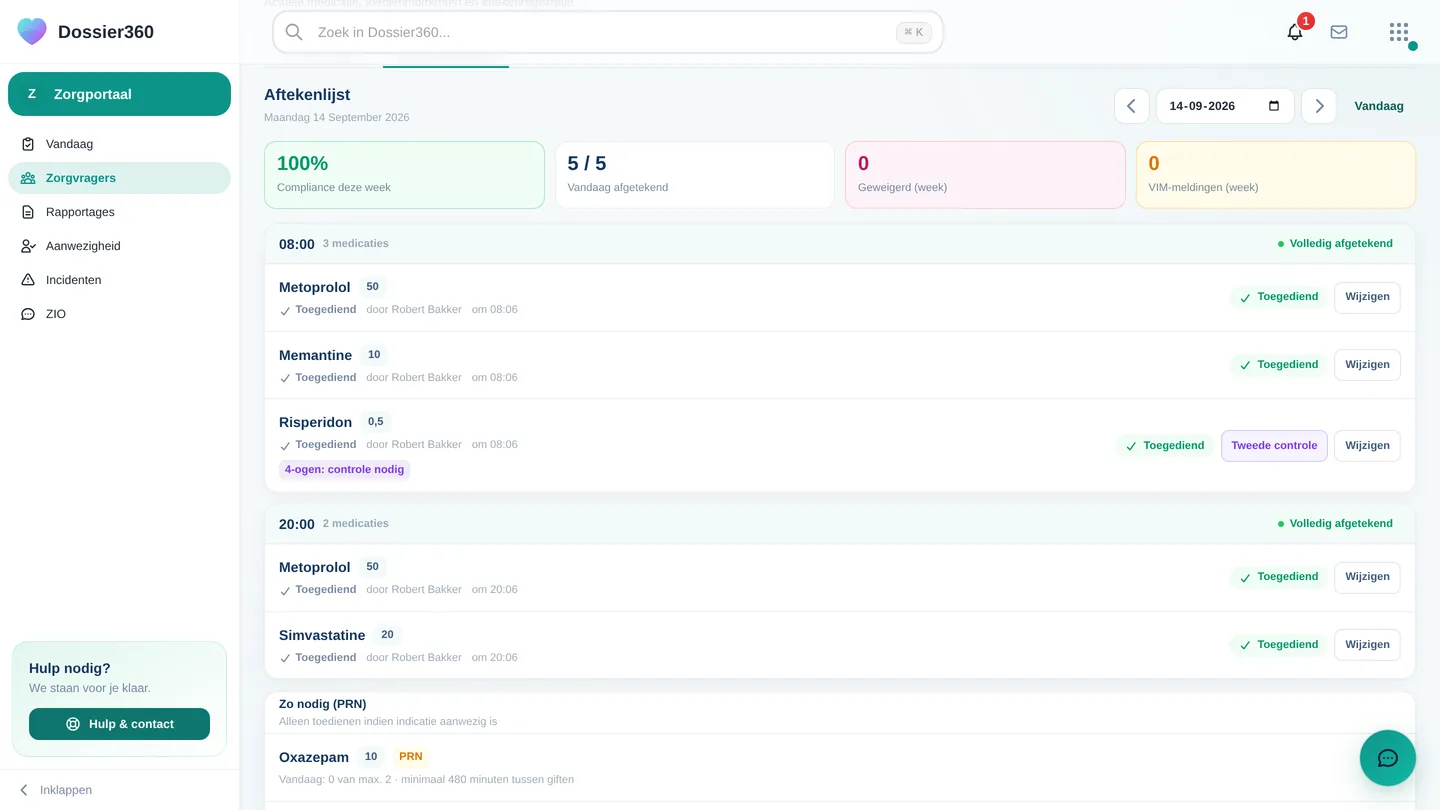Click the Hulp & contact button

click(x=119, y=724)
